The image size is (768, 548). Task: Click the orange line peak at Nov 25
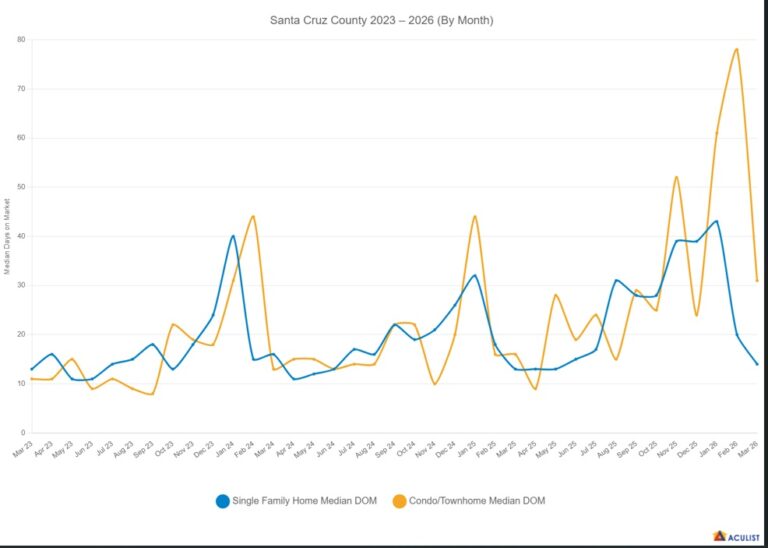point(677,177)
